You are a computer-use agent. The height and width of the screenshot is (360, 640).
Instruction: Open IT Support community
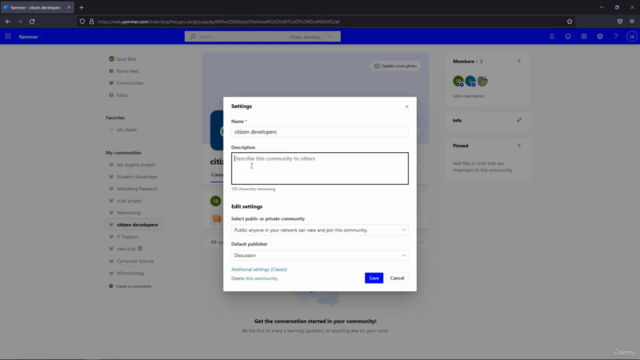pos(127,237)
